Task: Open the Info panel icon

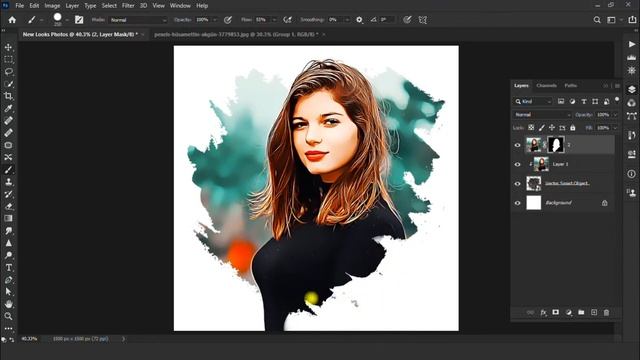Action: [631, 174]
